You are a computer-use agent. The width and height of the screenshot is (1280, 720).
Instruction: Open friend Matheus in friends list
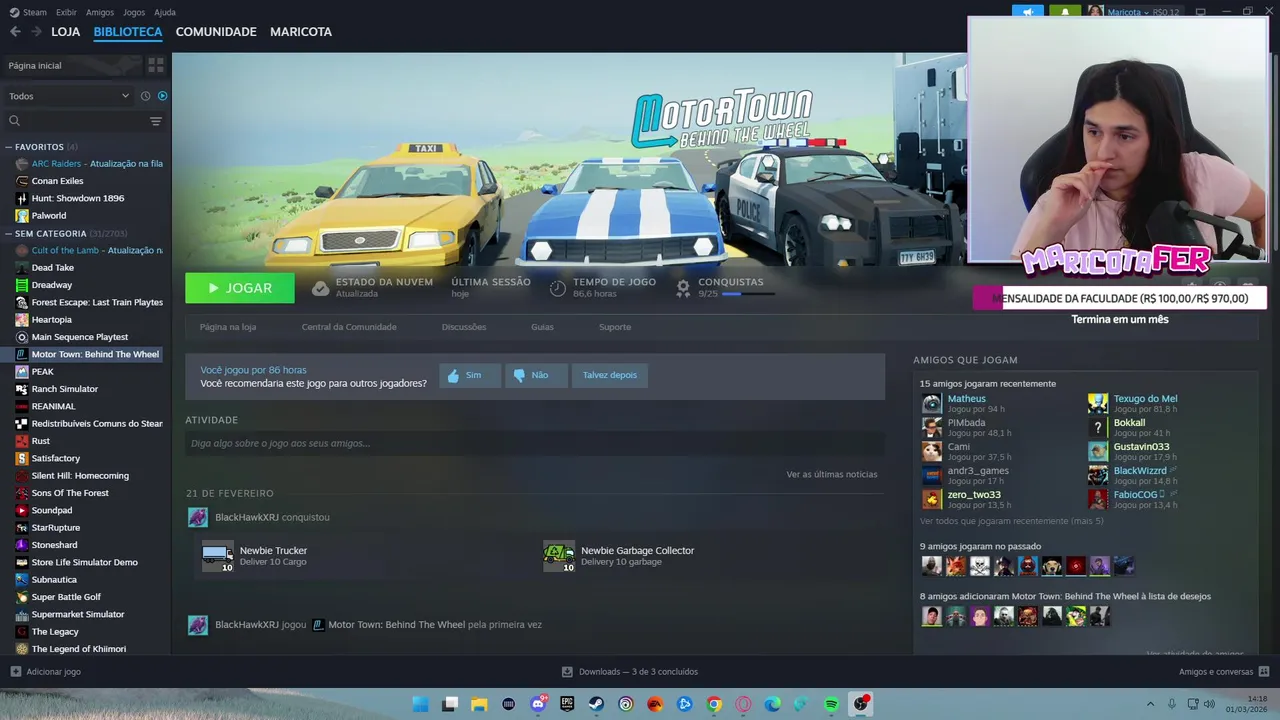point(966,399)
